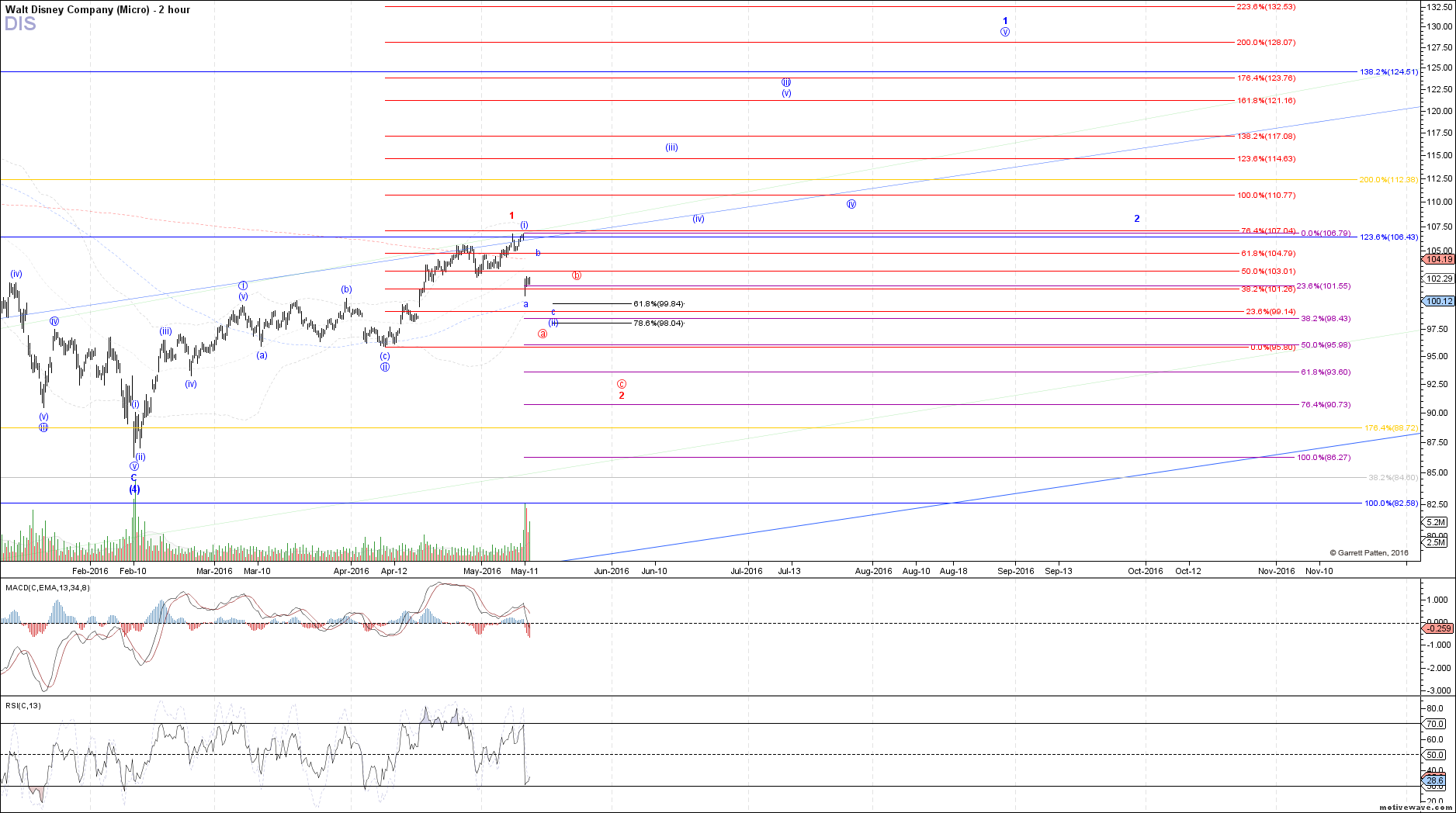Click the 28.6 RSI value tag
This screenshot has width=1456, height=813.
(x=1435, y=780)
